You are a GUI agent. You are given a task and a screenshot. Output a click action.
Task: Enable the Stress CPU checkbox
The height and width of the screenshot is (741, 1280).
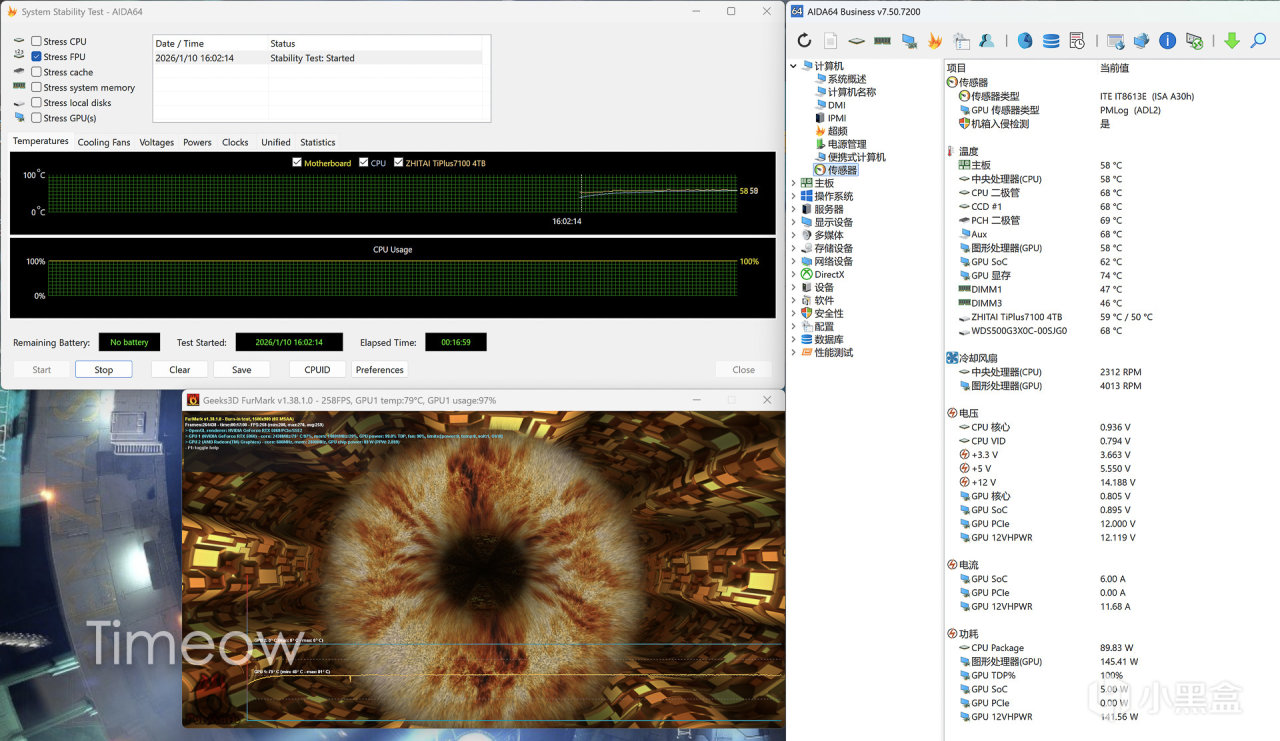(36, 41)
